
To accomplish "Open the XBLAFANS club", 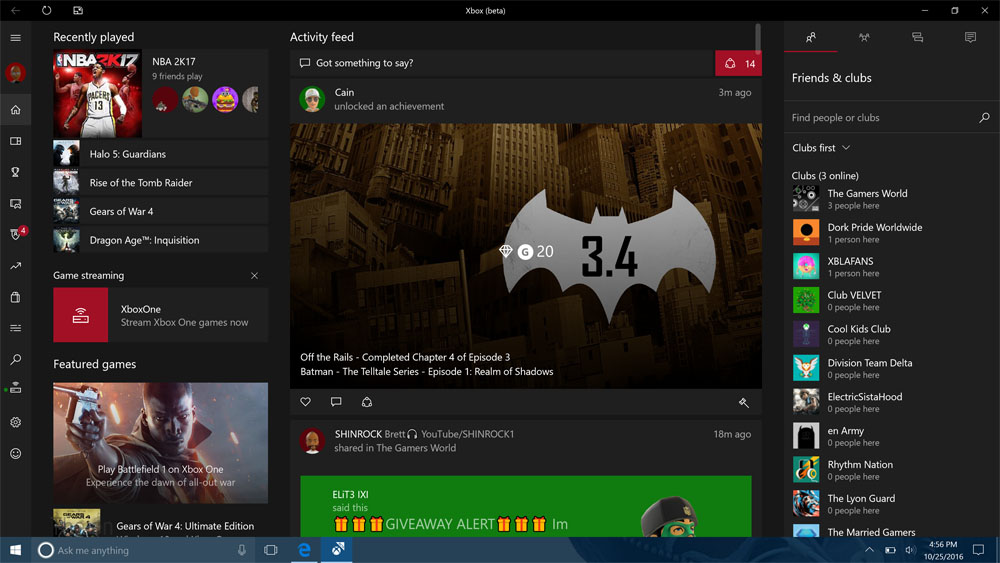I will pos(892,267).
